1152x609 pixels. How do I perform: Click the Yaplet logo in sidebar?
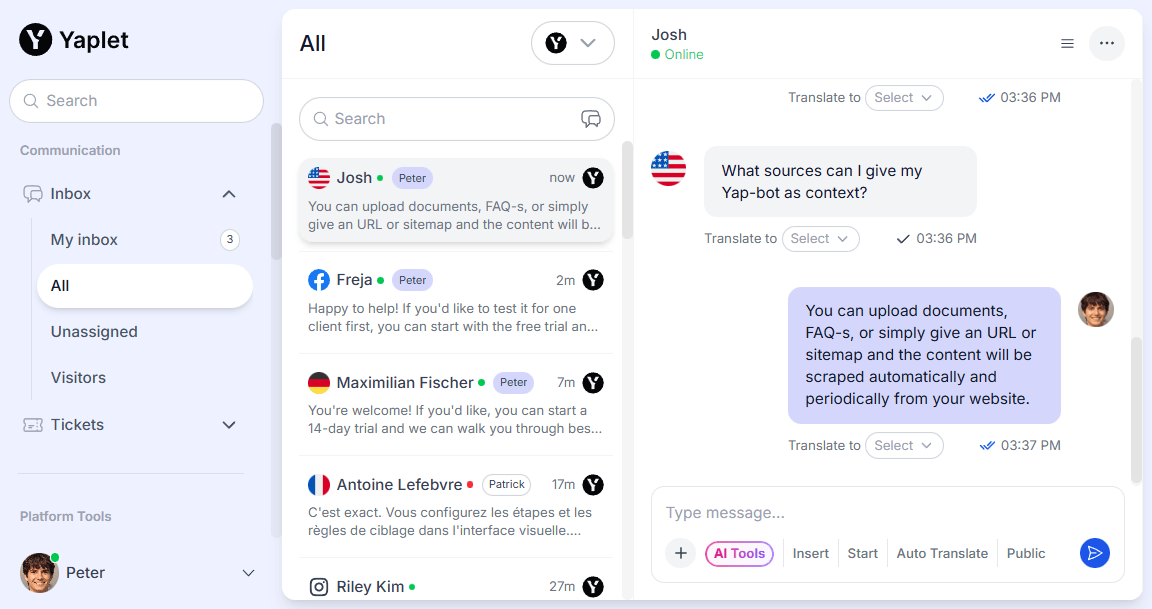pos(36,40)
